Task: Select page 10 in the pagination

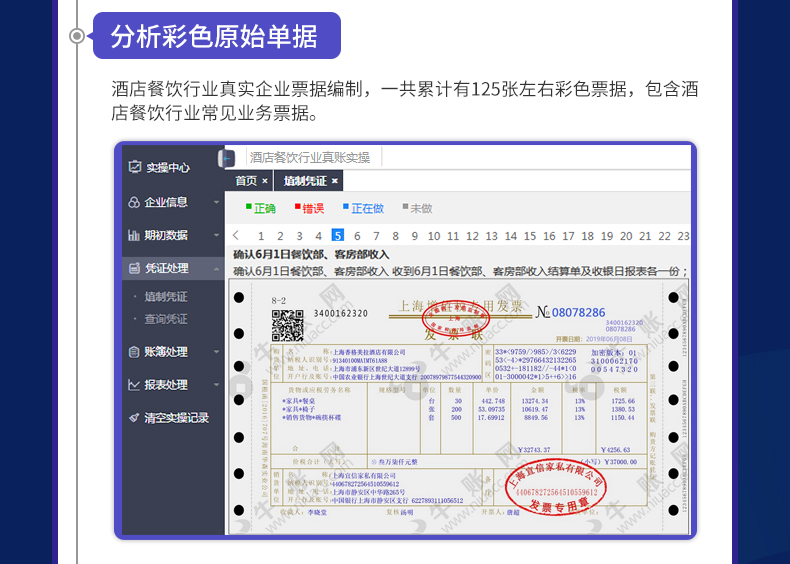Action: [x=434, y=236]
